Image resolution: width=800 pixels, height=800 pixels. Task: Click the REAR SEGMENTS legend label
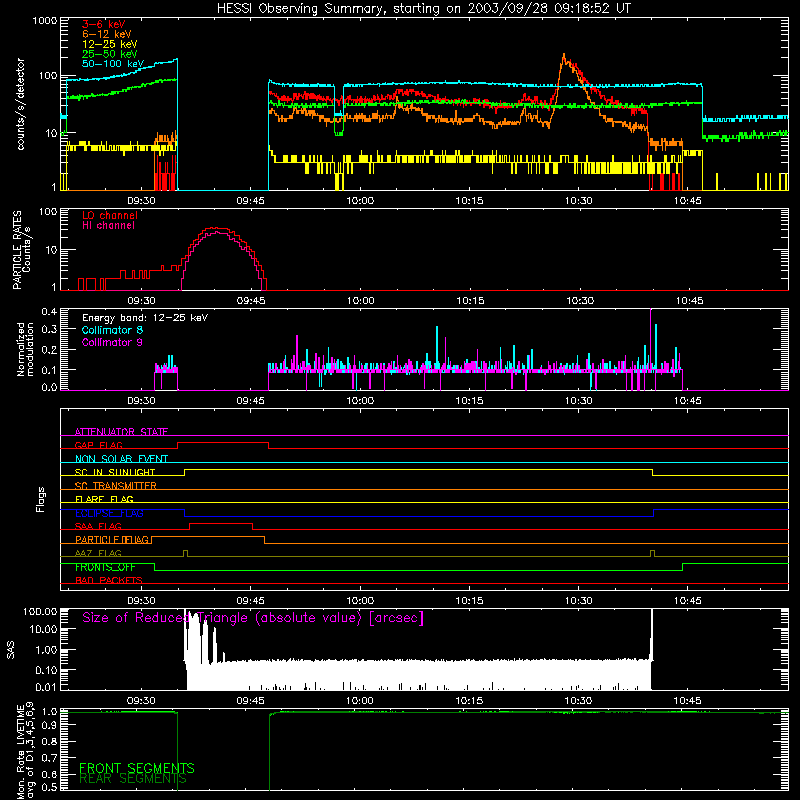pyautogui.click(x=133, y=779)
